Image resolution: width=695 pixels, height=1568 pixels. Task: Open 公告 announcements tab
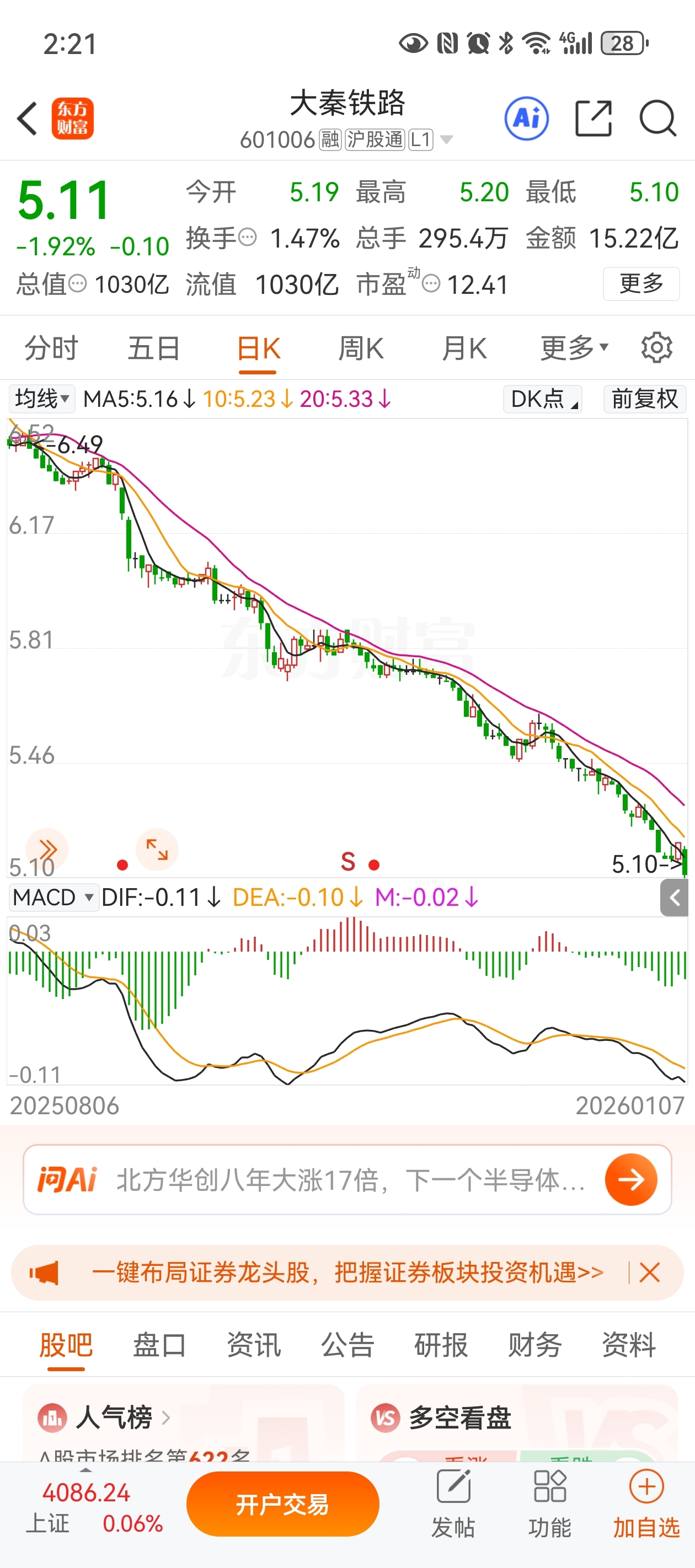[347, 1345]
